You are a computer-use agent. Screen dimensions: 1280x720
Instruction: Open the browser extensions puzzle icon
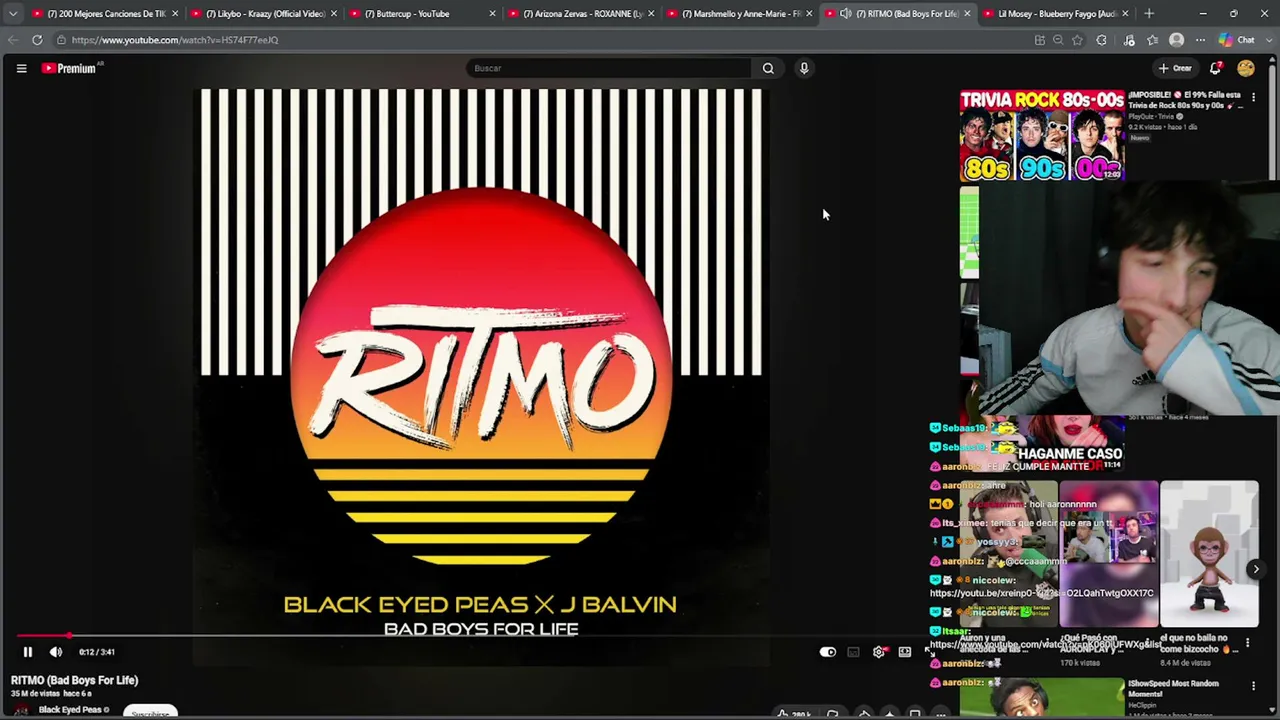(x=1102, y=40)
